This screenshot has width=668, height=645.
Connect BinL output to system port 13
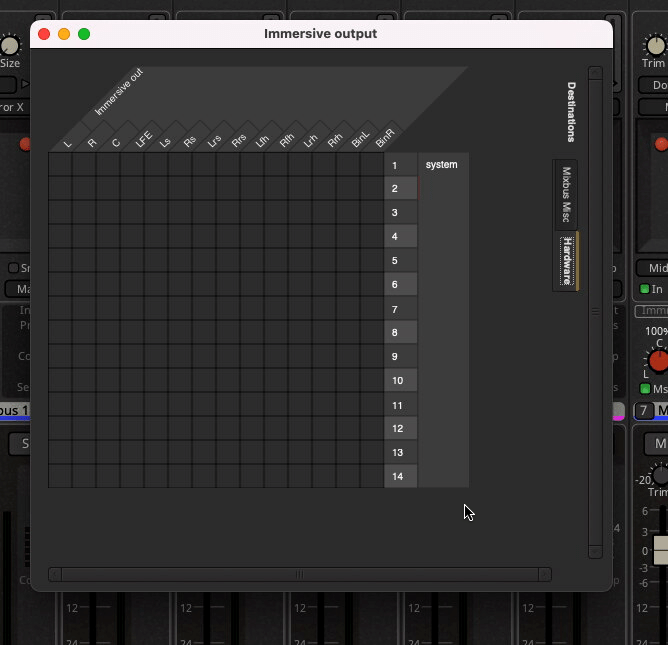click(x=348, y=452)
